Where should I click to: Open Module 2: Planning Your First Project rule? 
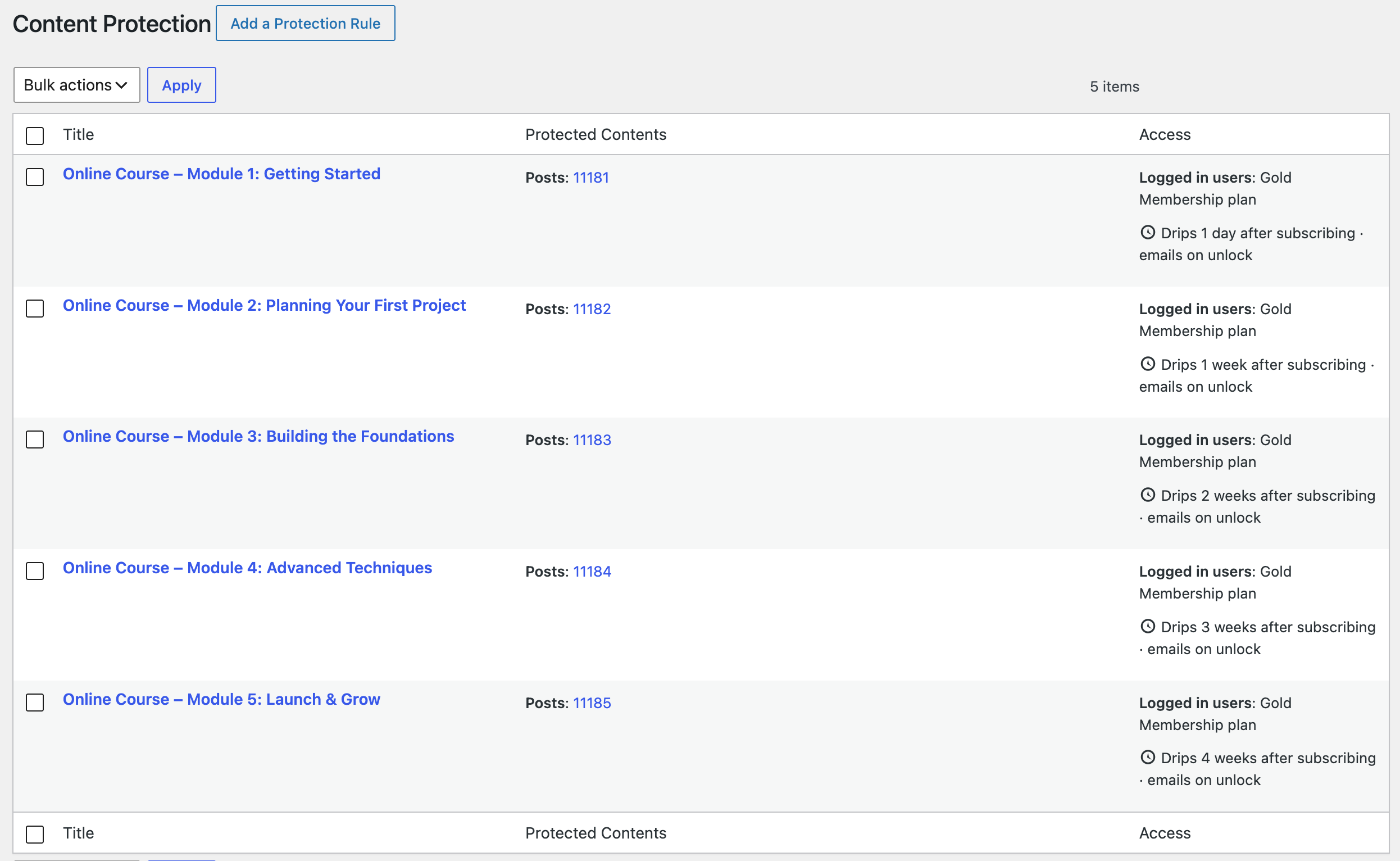coord(265,305)
